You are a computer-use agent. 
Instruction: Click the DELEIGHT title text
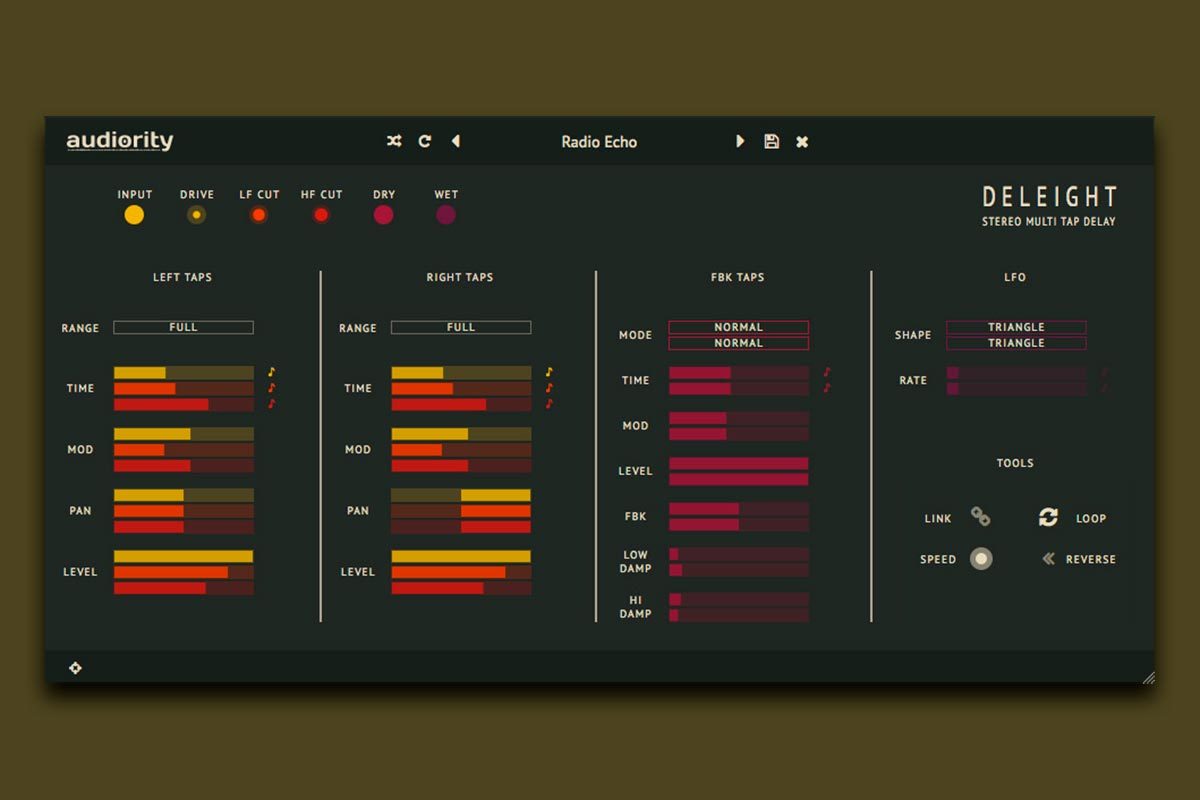[x=1049, y=196]
